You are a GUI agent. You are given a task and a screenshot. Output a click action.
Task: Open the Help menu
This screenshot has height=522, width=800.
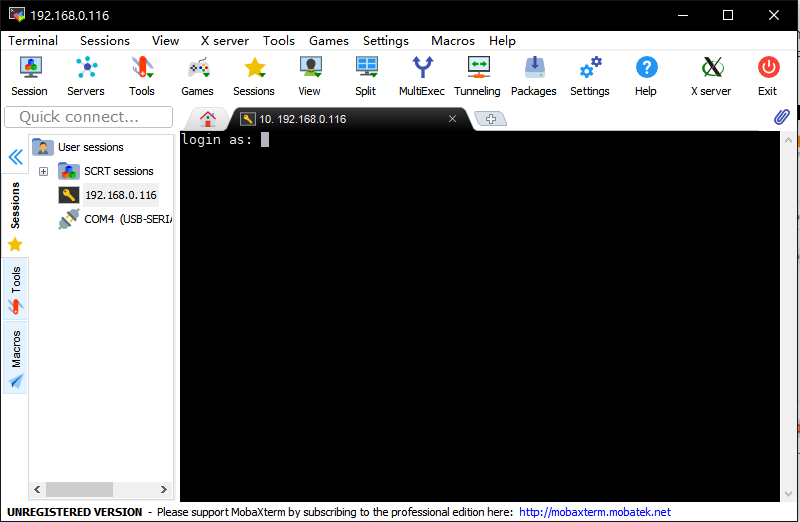(502, 41)
